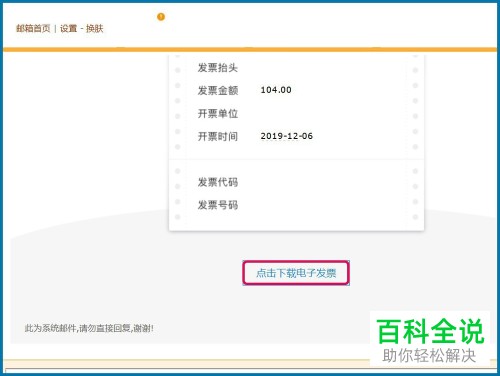Click the 发票代码 label
Viewport: 500px width, 376px height.
(218, 182)
